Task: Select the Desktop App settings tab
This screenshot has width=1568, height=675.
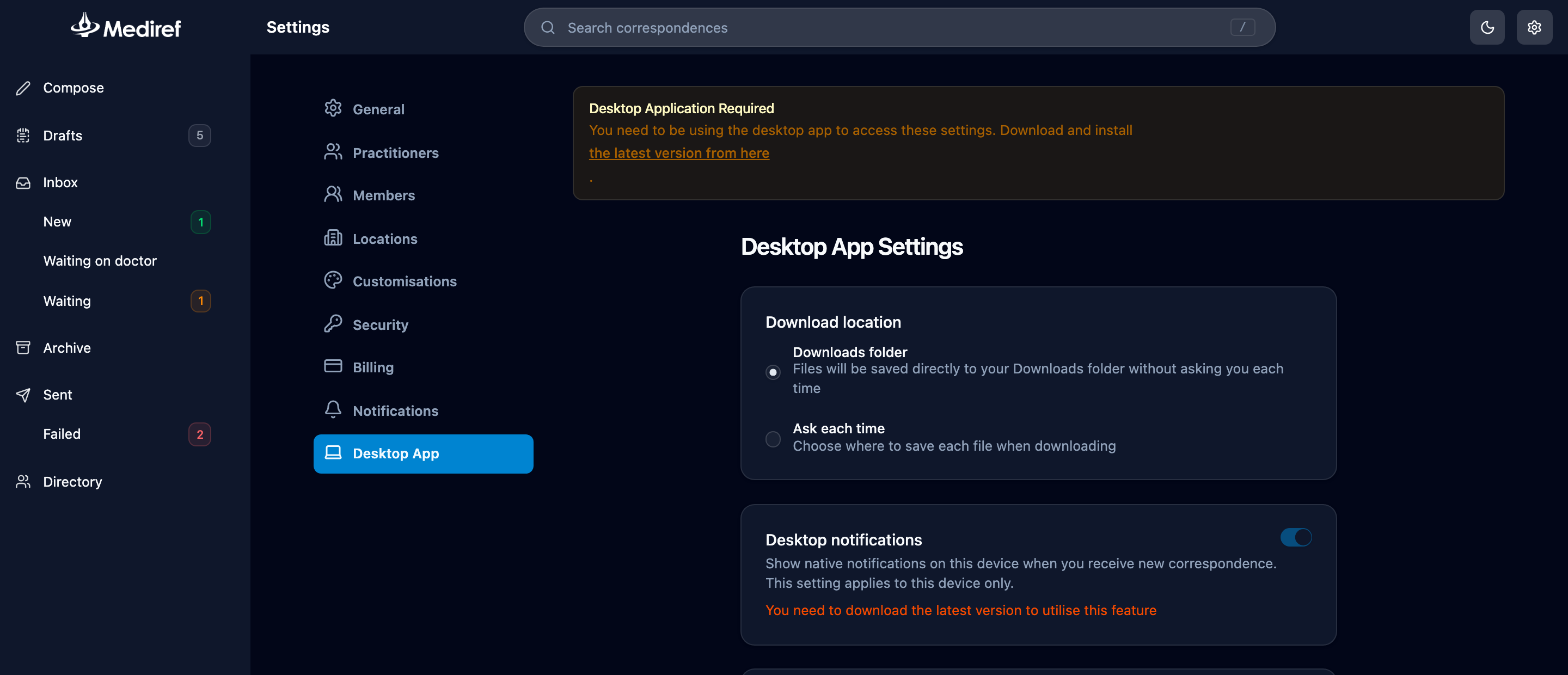Action: point(424,453)
